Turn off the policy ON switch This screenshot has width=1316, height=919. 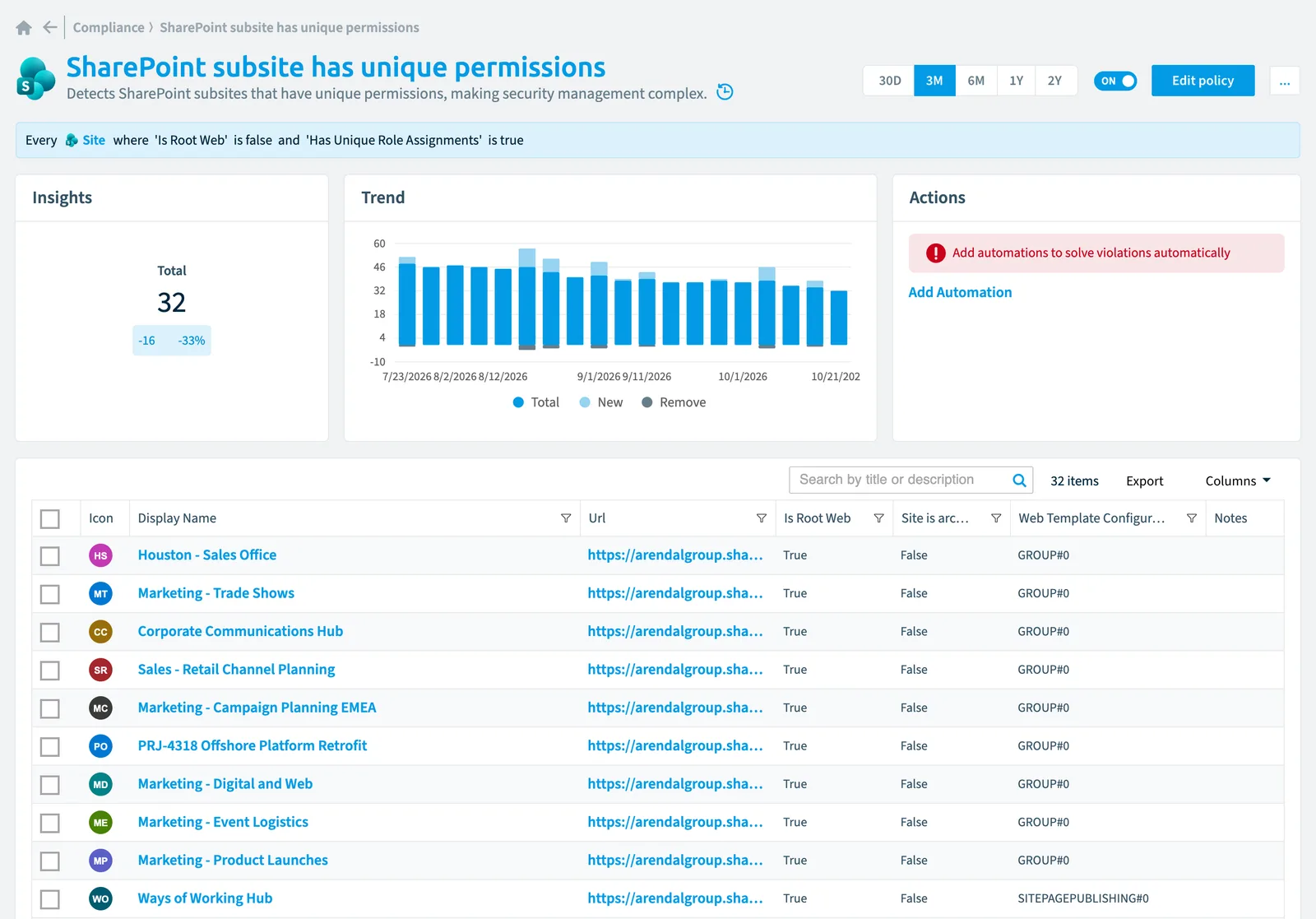point(1115,81)
